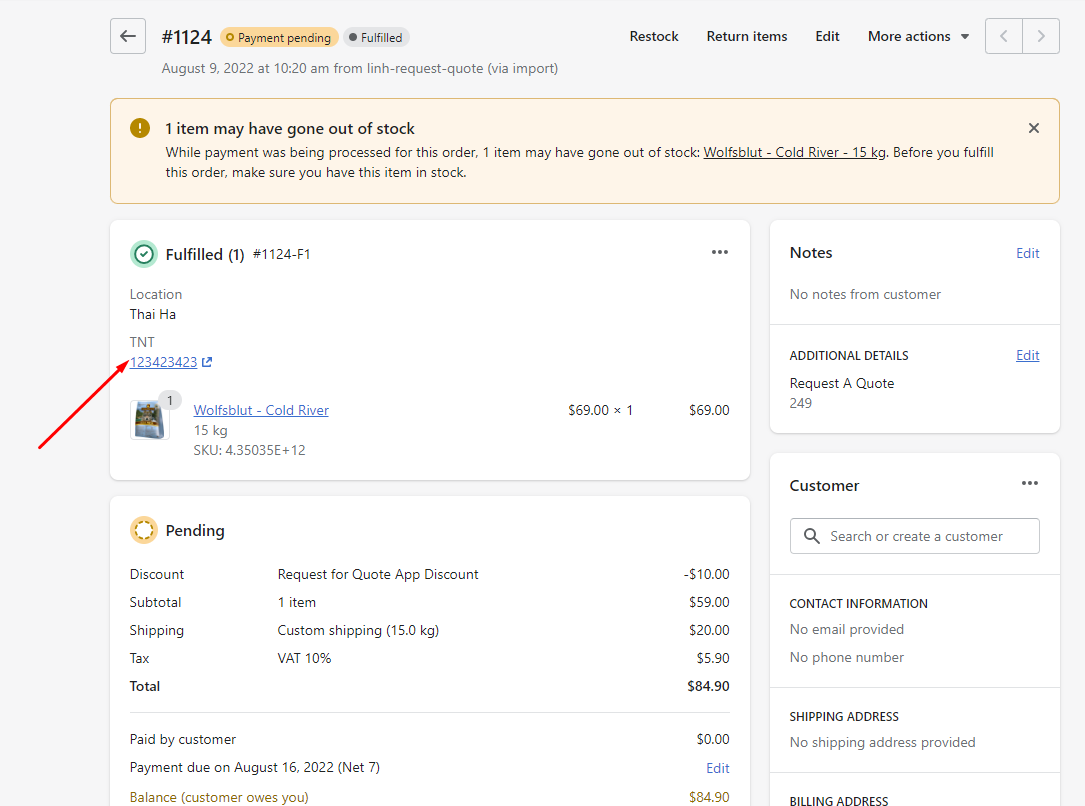Click the external link icon beside tracking number
This screenshot has height=806, width=1085.
point(207,362)
